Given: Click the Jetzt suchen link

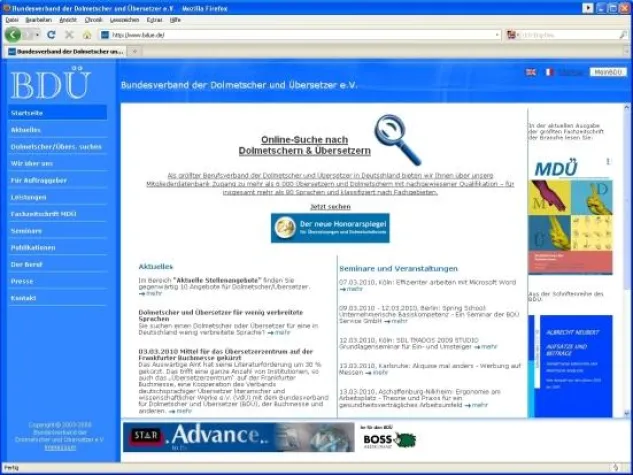Looking at the screenshot, I should (330, 207).
